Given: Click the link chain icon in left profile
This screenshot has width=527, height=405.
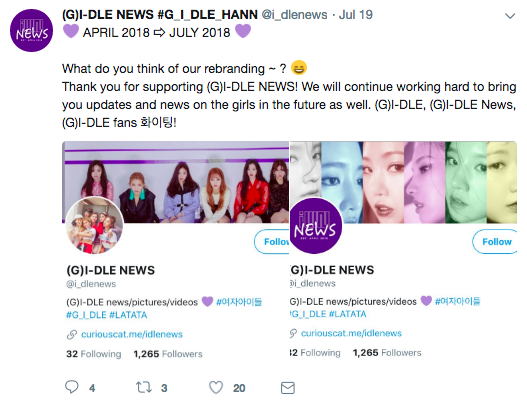Looking at the screenshot, I should pos(72,335).
